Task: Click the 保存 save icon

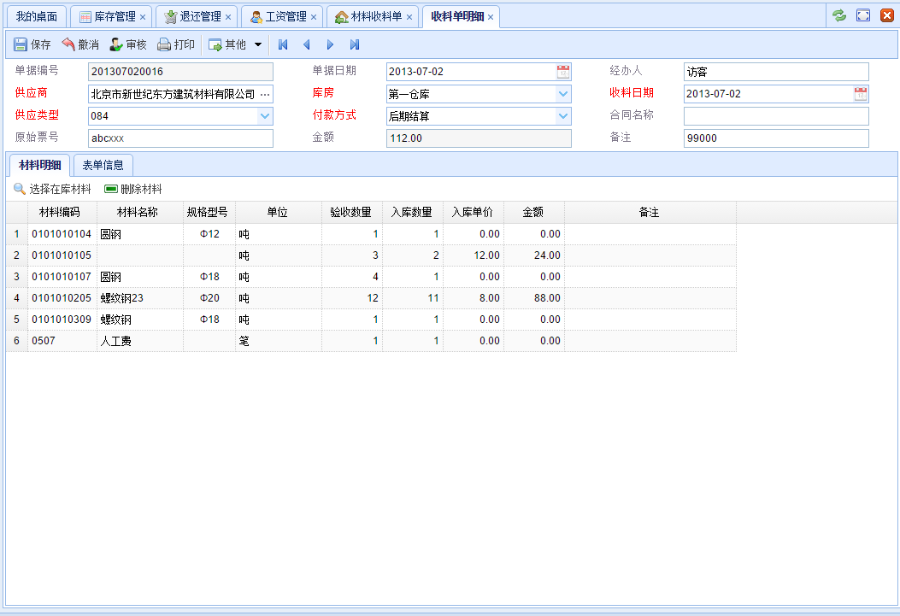Action: pos(19,44)
